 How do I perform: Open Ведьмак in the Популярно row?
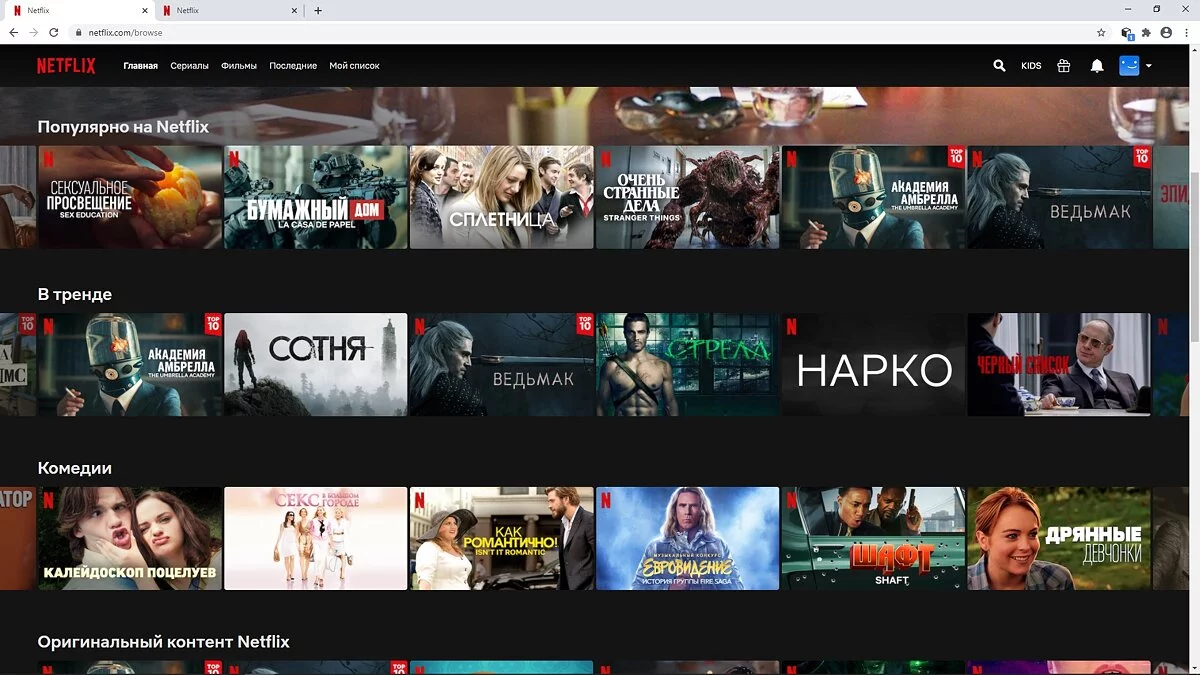1060,197
